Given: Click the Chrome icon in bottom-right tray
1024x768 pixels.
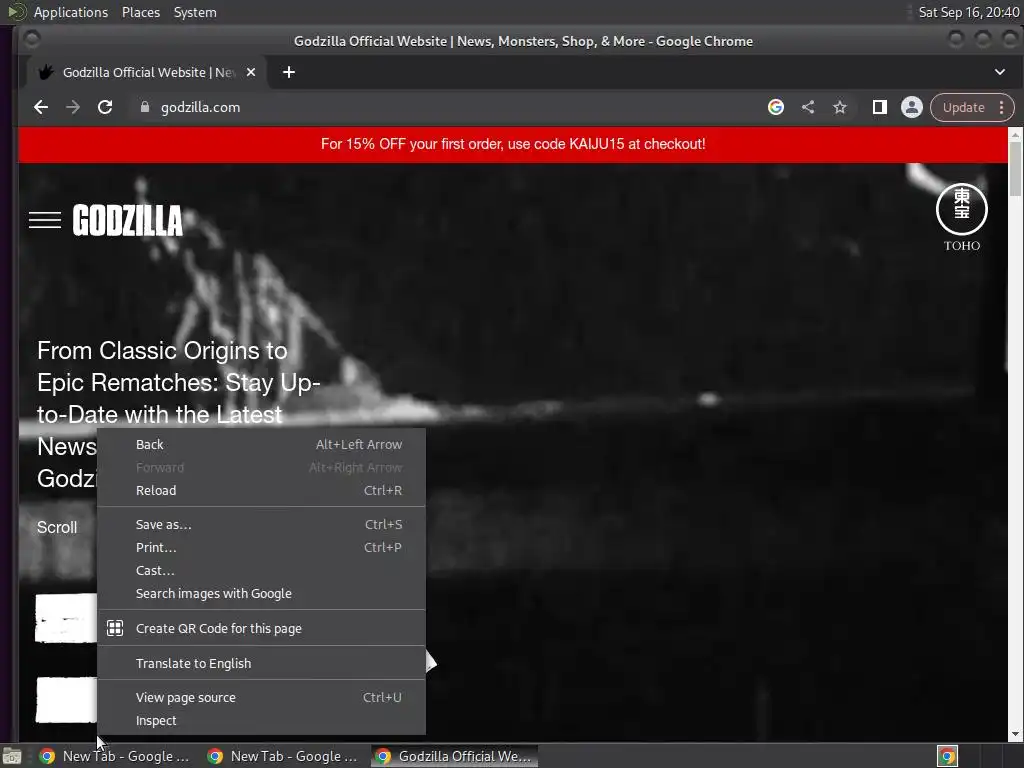Looking at the screenshot, I should pos(947,756).
